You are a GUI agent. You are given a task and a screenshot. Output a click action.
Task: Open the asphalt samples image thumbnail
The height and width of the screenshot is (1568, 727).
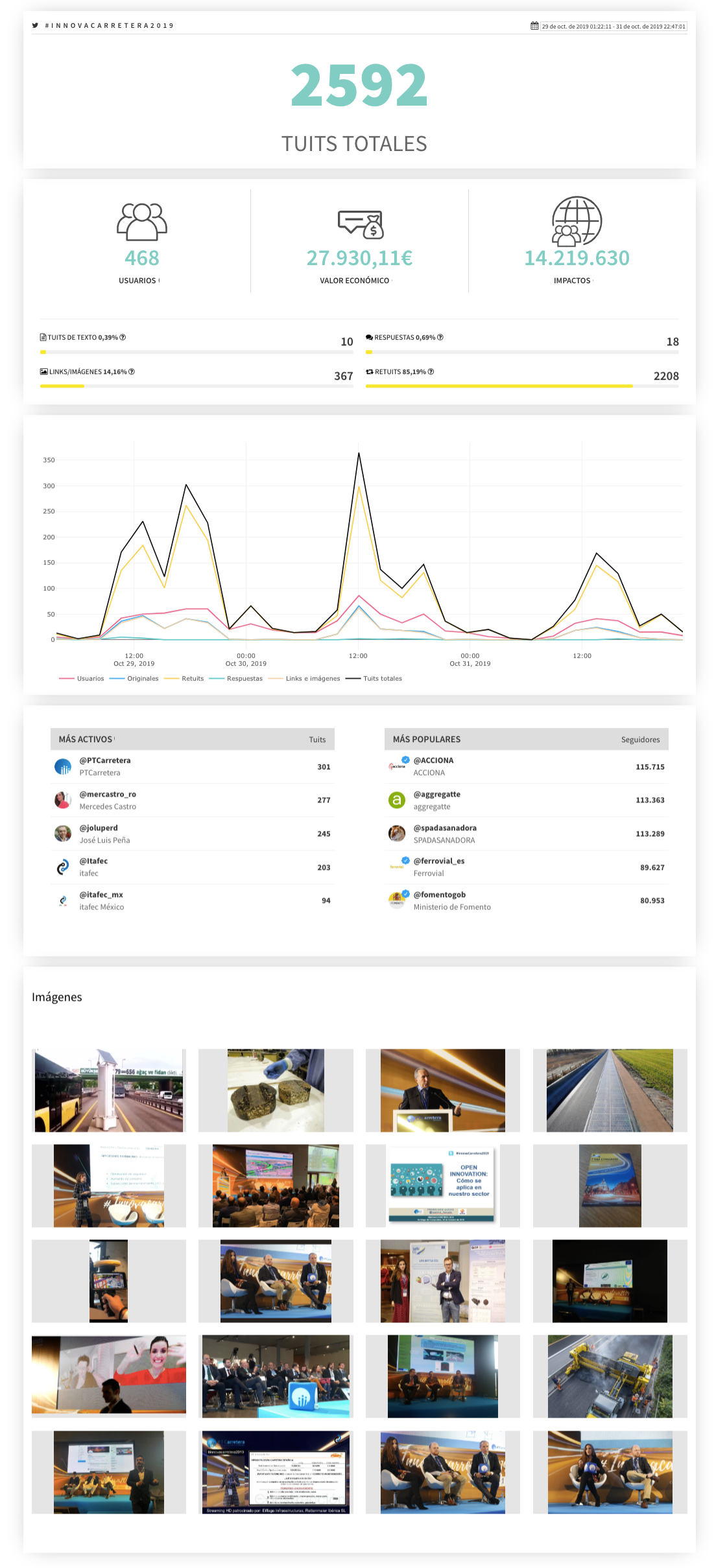(x=276, y=1090)
